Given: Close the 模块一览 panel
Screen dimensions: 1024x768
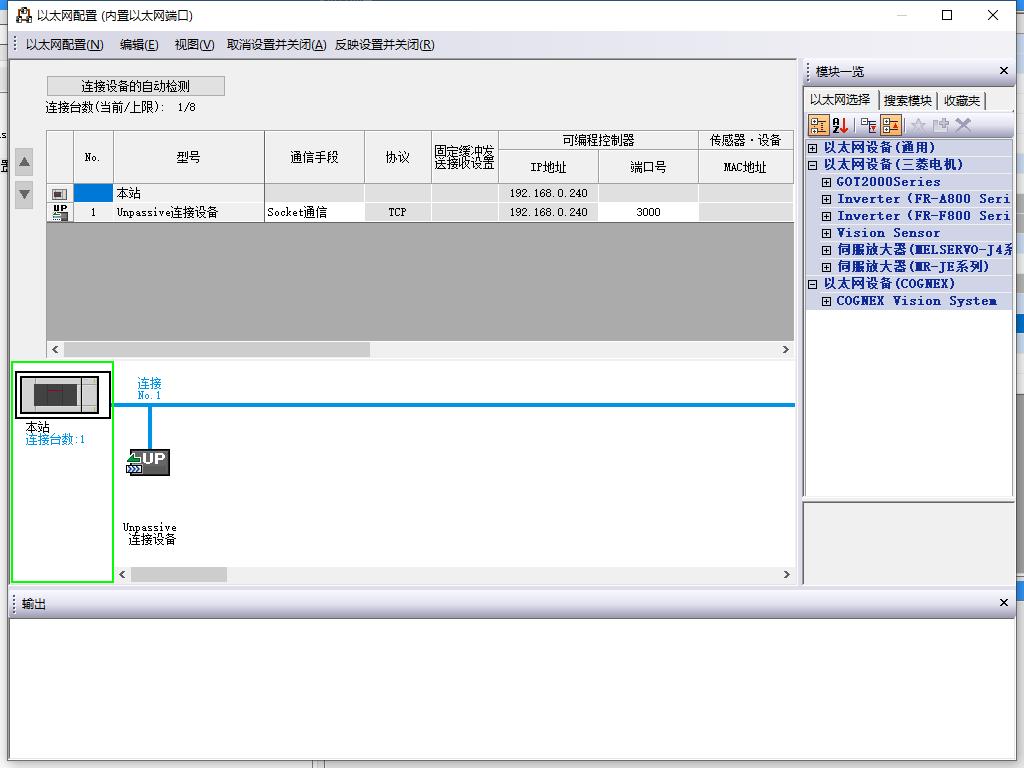Looking at the screenshot, I should point(1004,71).
